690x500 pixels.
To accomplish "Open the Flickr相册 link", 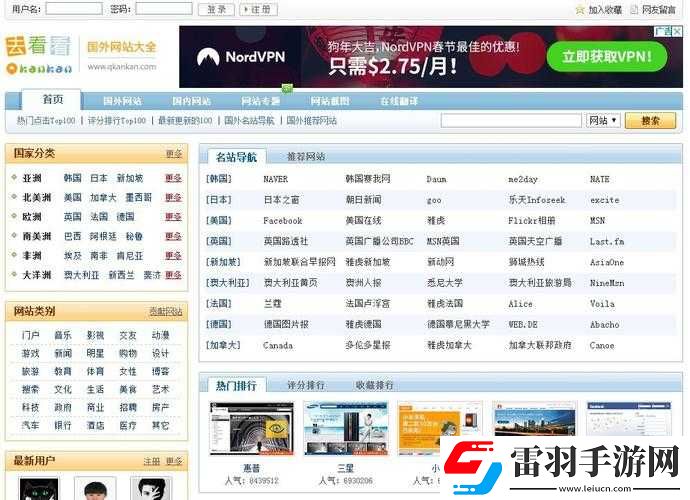I will point(532,221).
